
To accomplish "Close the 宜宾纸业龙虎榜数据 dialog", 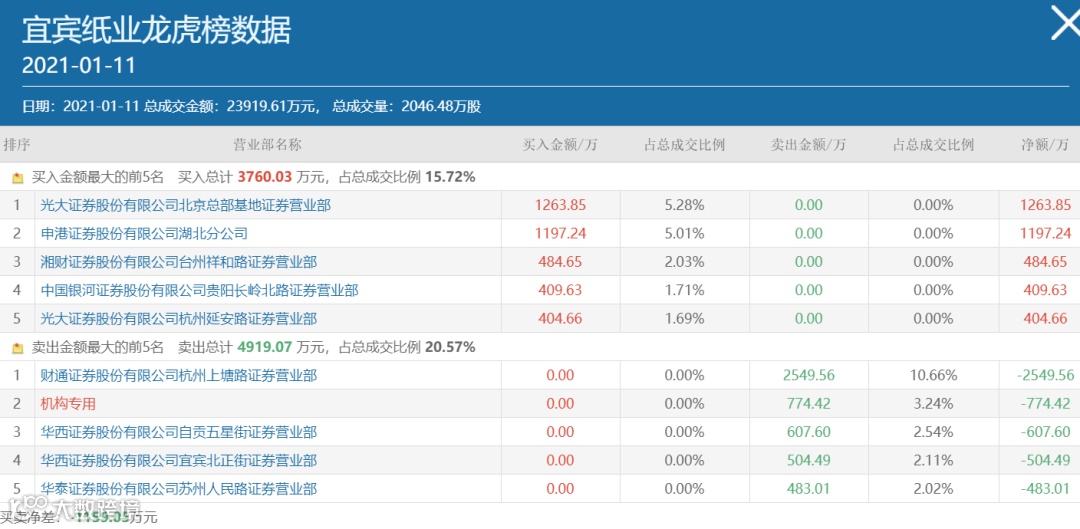I will pyautogui.click(x=1065, y=23).
